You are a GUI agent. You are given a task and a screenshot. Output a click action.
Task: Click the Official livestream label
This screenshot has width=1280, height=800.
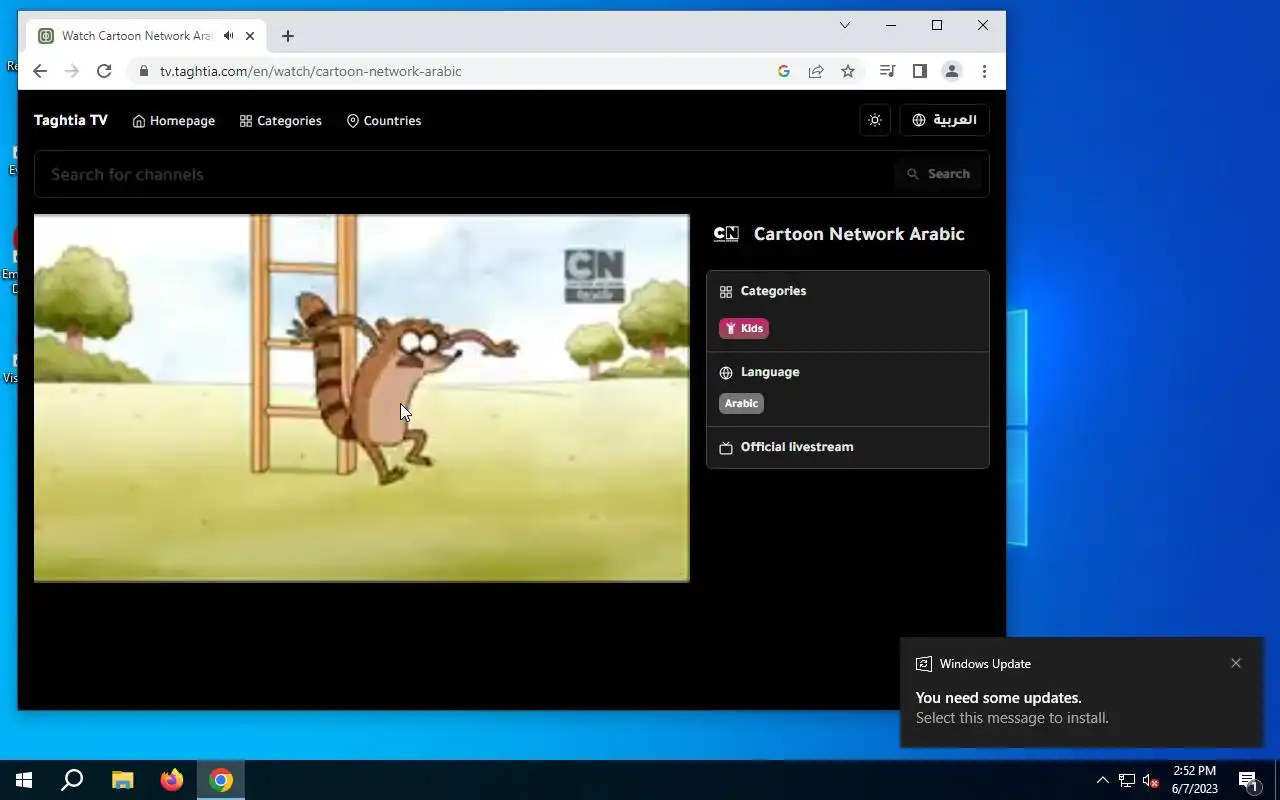797,447
